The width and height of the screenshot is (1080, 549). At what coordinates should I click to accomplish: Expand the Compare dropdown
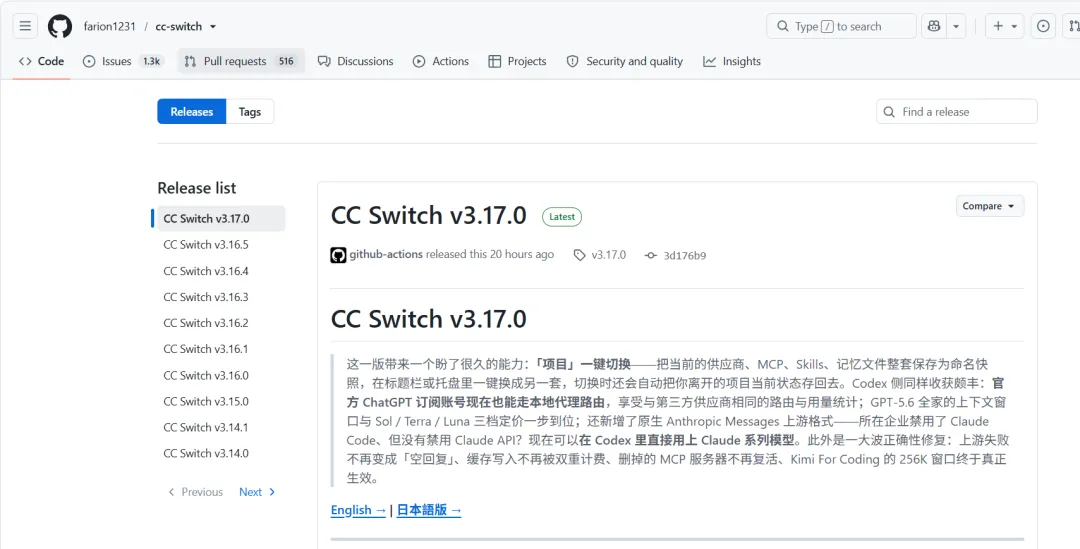tap(990, 206)
